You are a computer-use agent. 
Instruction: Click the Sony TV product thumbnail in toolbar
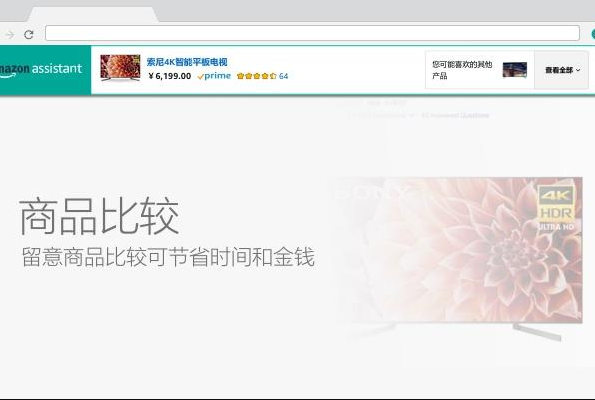pyautogui.click(x=120, y=68)
